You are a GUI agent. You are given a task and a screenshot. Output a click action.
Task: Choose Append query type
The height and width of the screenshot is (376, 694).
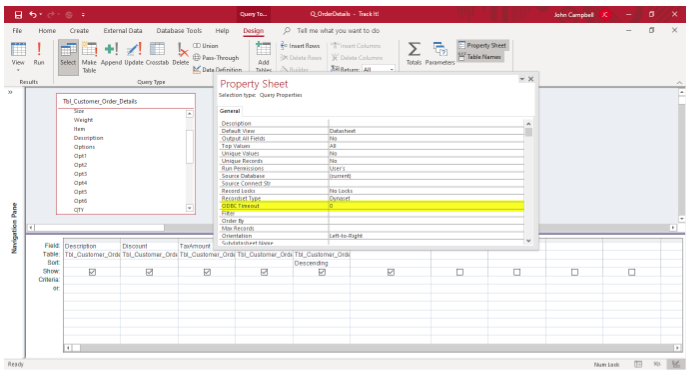tap(111, 54)
